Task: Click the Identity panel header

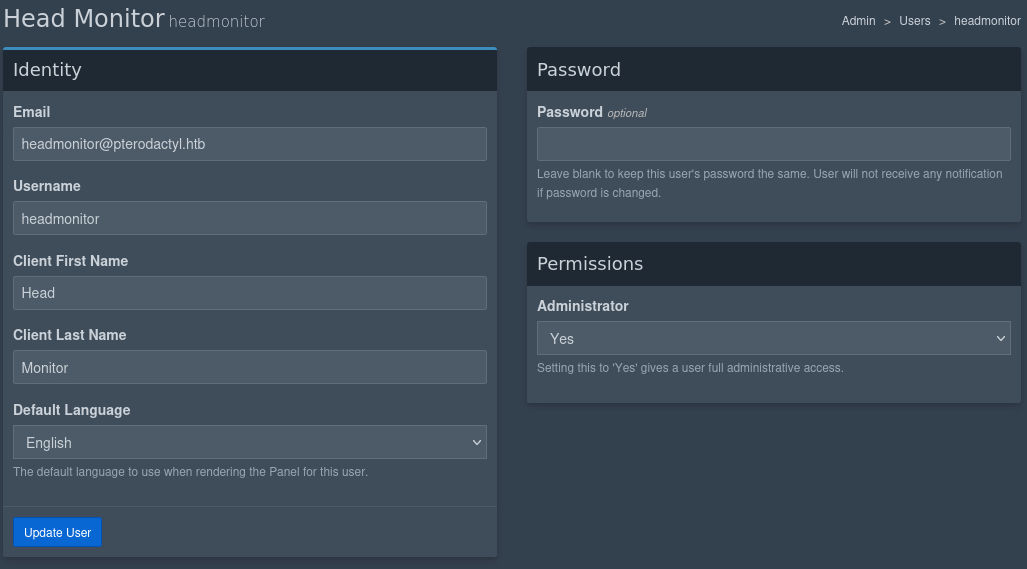Action: 47,70
